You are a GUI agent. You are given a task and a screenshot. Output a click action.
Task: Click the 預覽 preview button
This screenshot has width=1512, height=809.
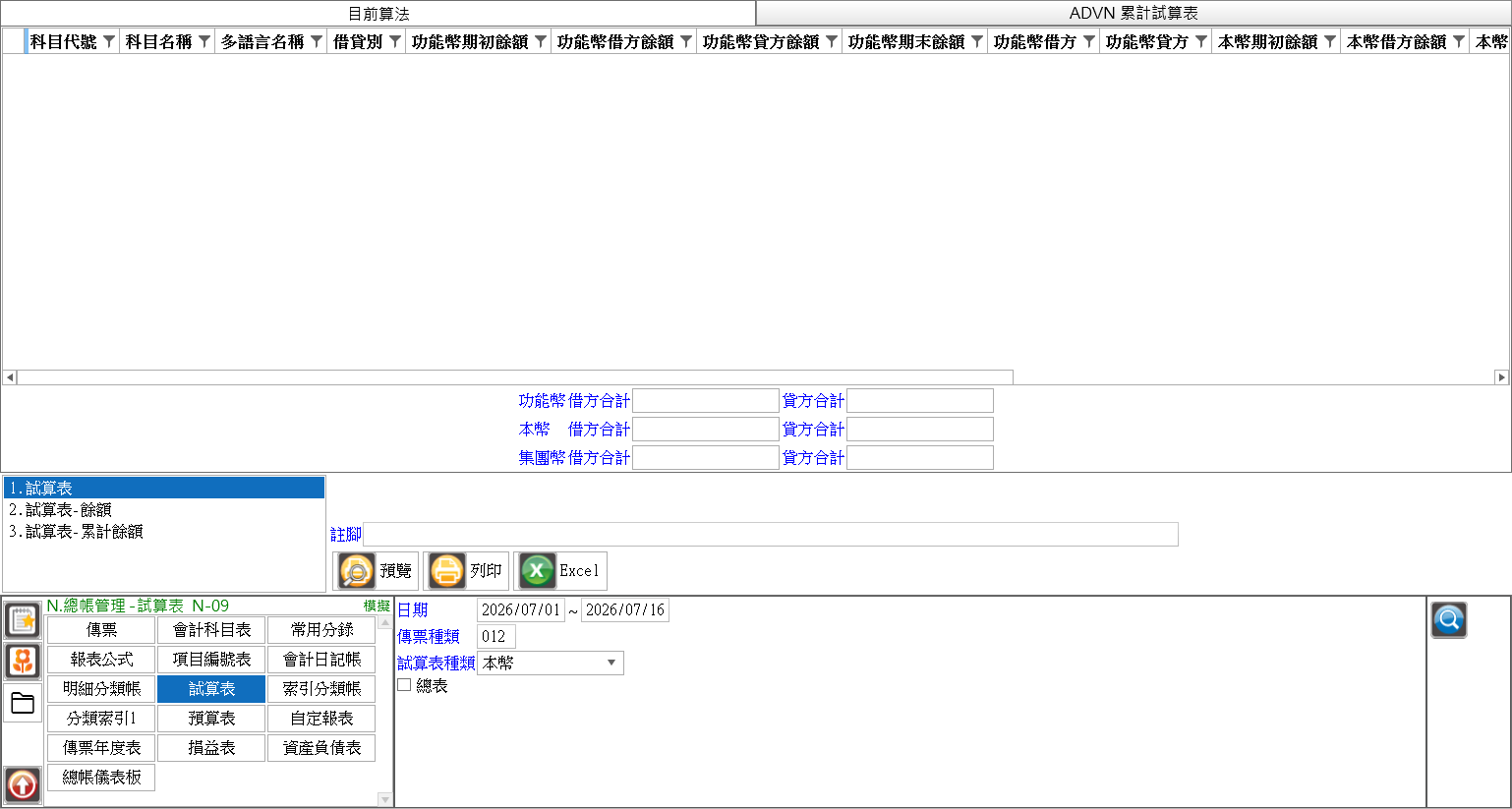[376, 571]
